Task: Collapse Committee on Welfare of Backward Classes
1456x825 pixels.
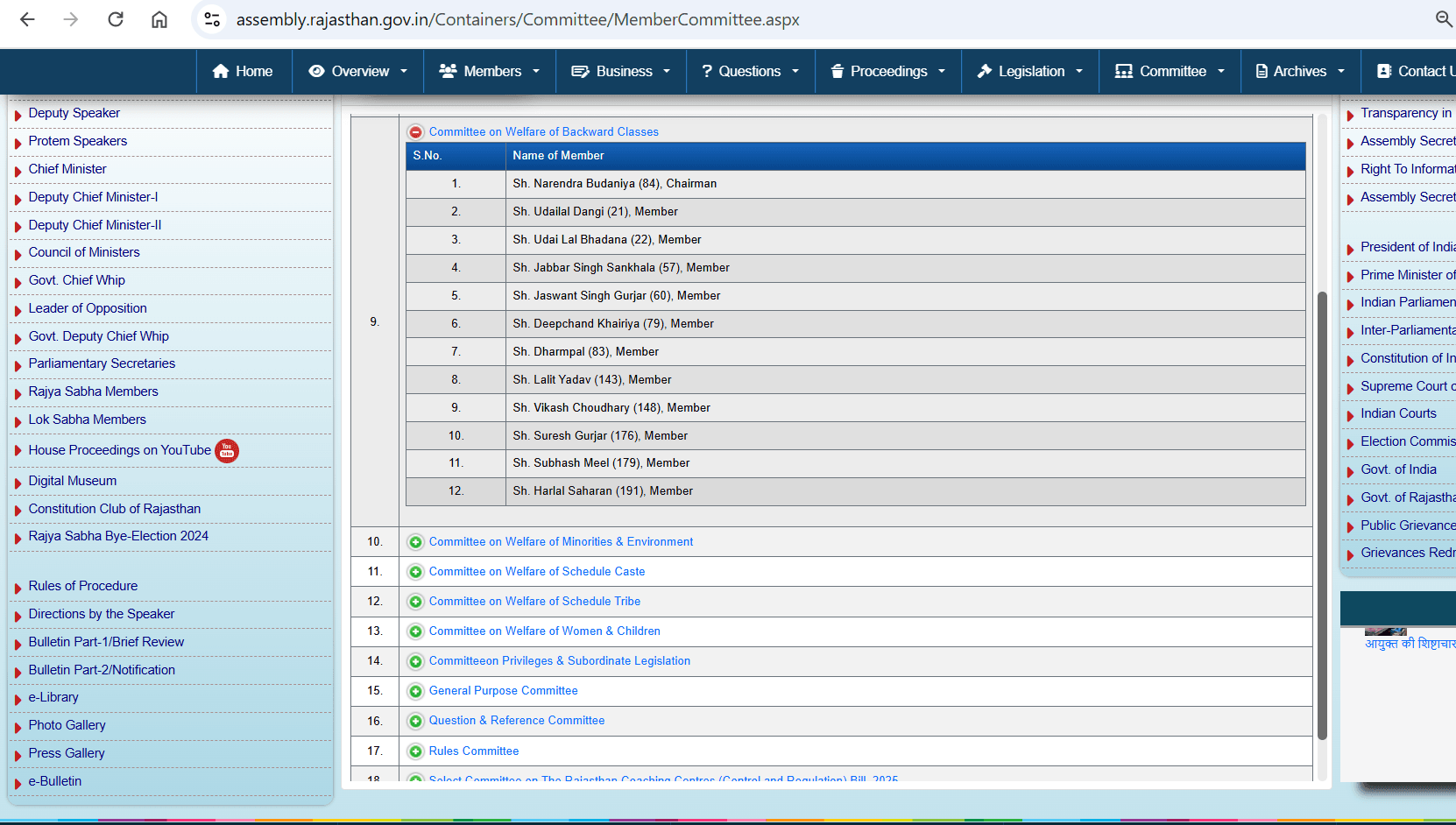Action: [x=416, y=132]
